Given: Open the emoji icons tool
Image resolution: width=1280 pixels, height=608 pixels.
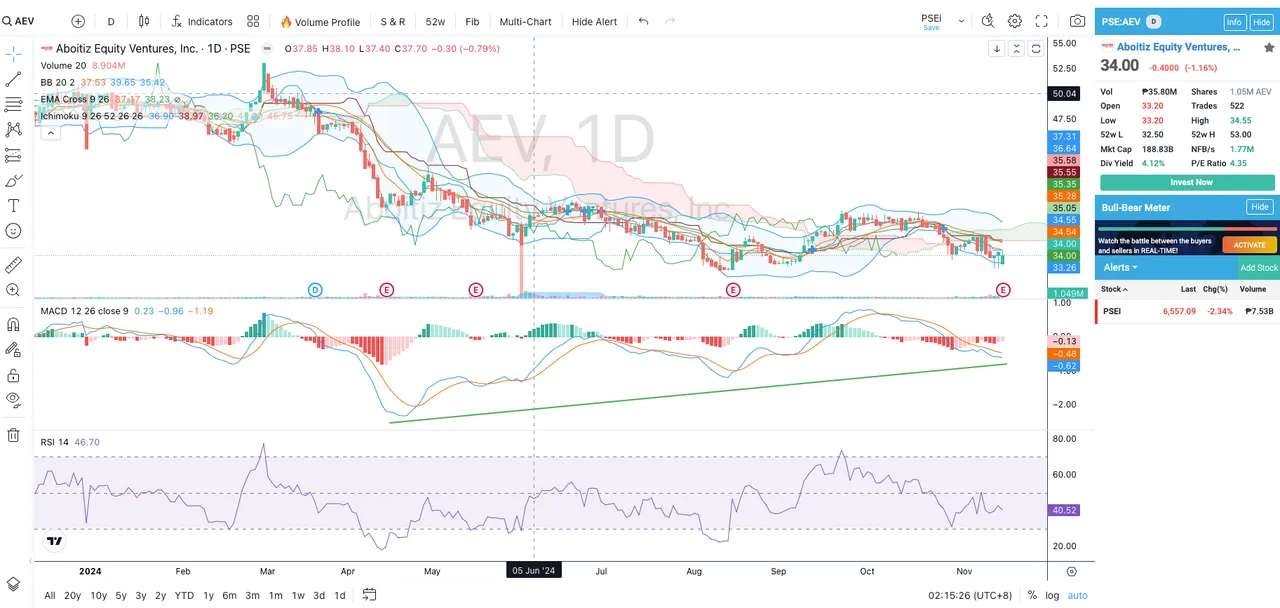Looking at the screenshot, I should point(14,230).
